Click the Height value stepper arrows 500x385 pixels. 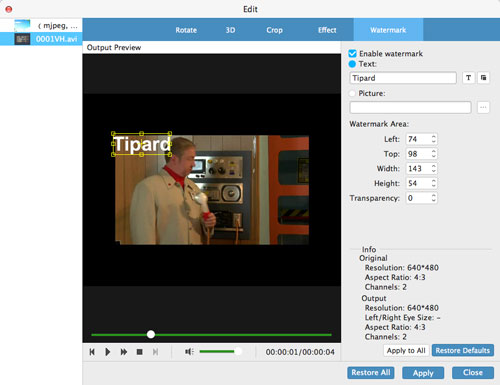point(433,183)
